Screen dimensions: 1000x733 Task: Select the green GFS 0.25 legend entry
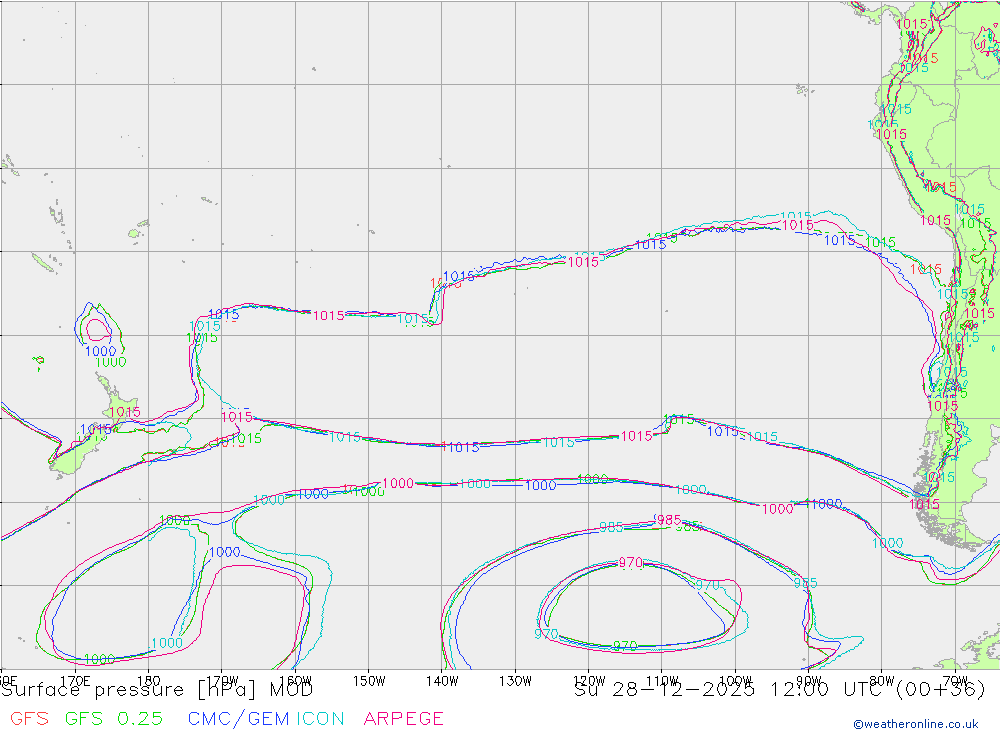point(114,718)
